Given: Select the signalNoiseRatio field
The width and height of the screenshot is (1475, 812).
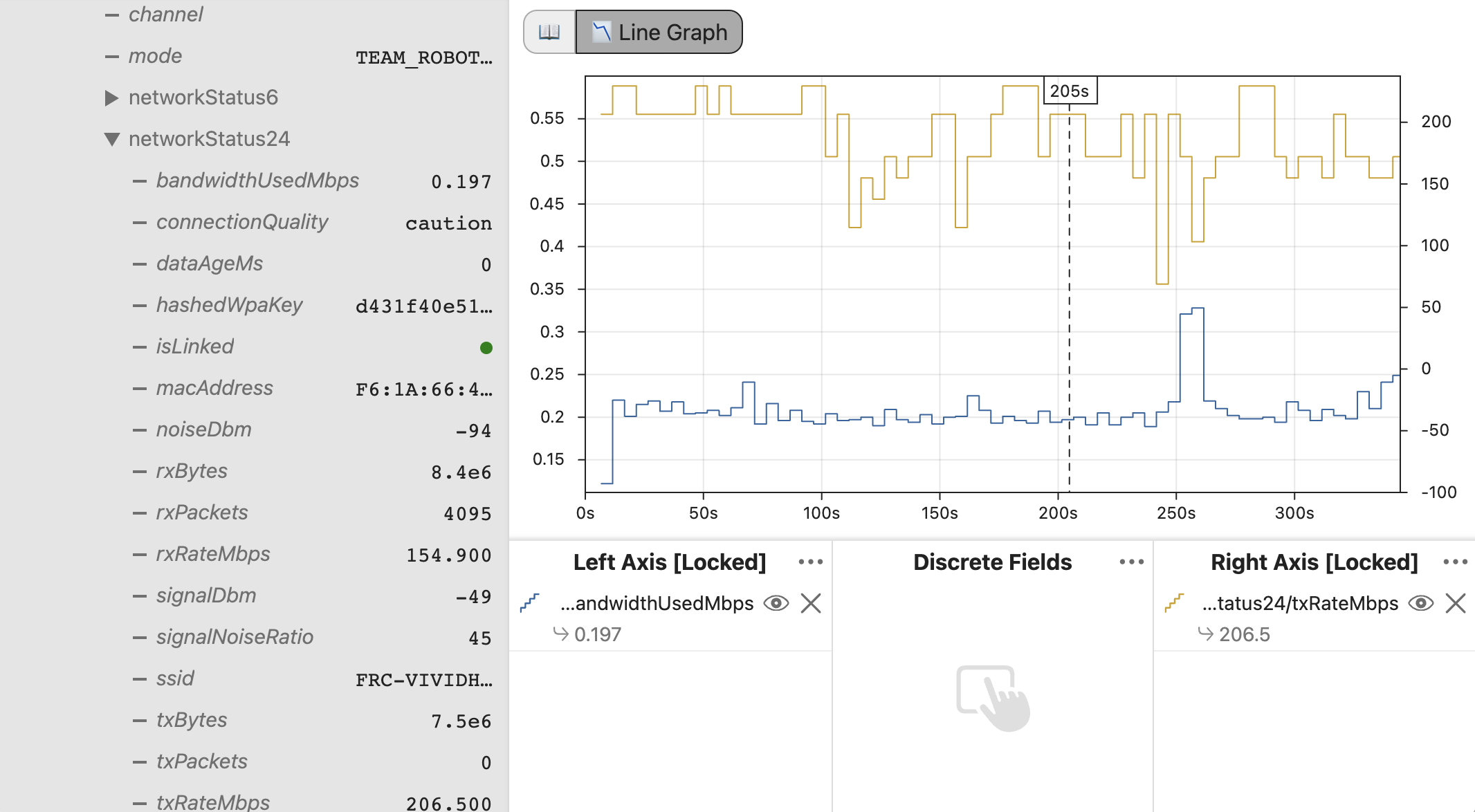Looking at the screenshot, I should click(x=235, y=637).
